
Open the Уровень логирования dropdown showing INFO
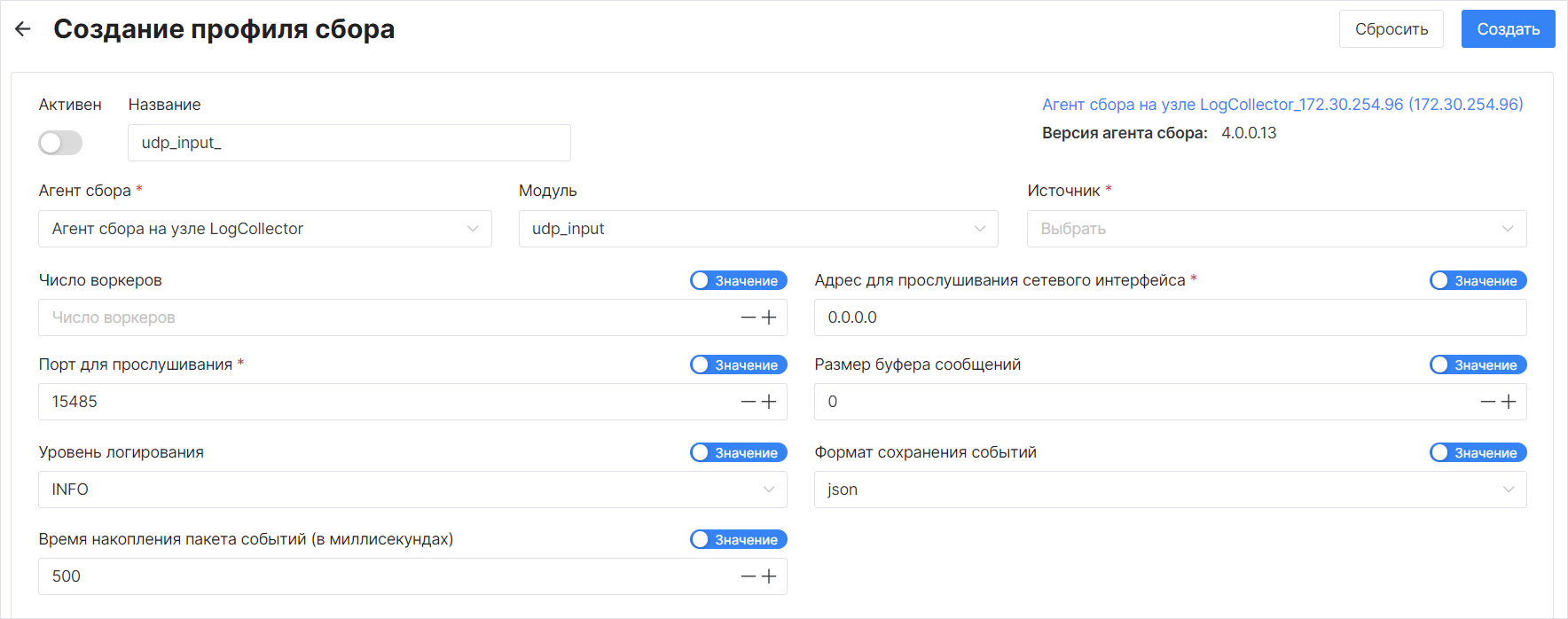click(412, 490)
